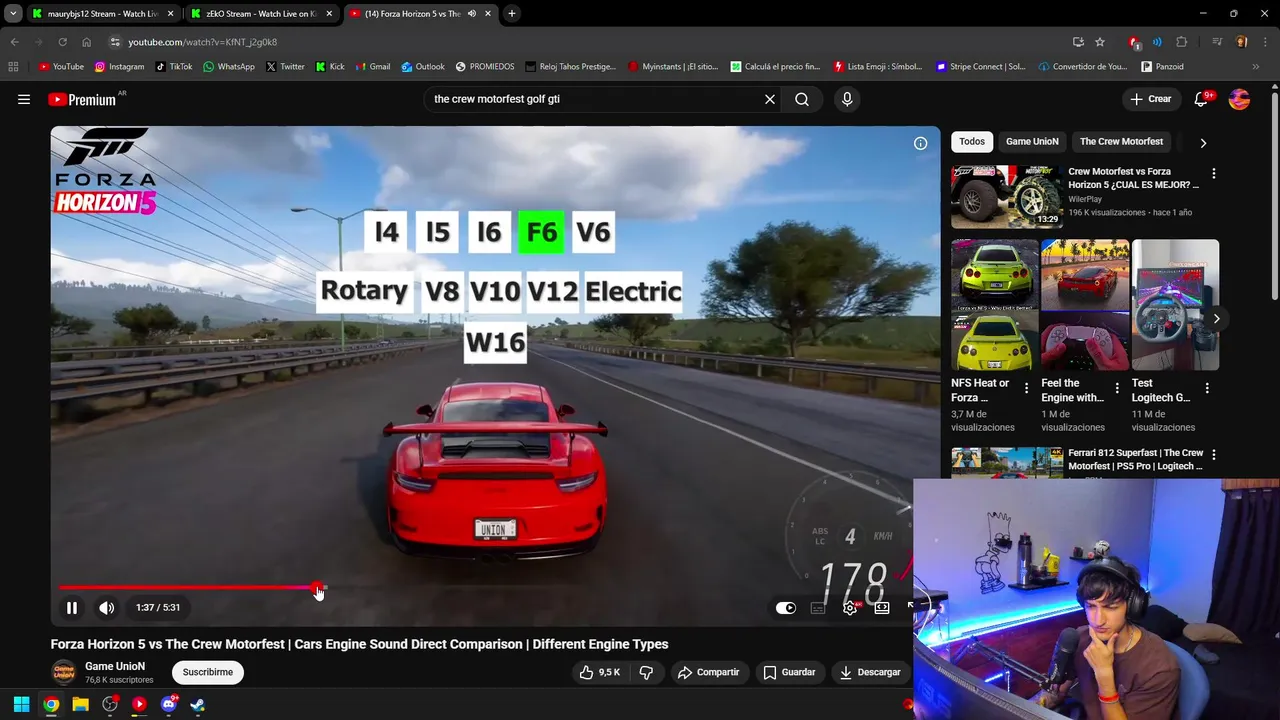Viewport: 1280px width, 720px height.
Task: Bookmark this page with the star
Action: click(1100, 42)
